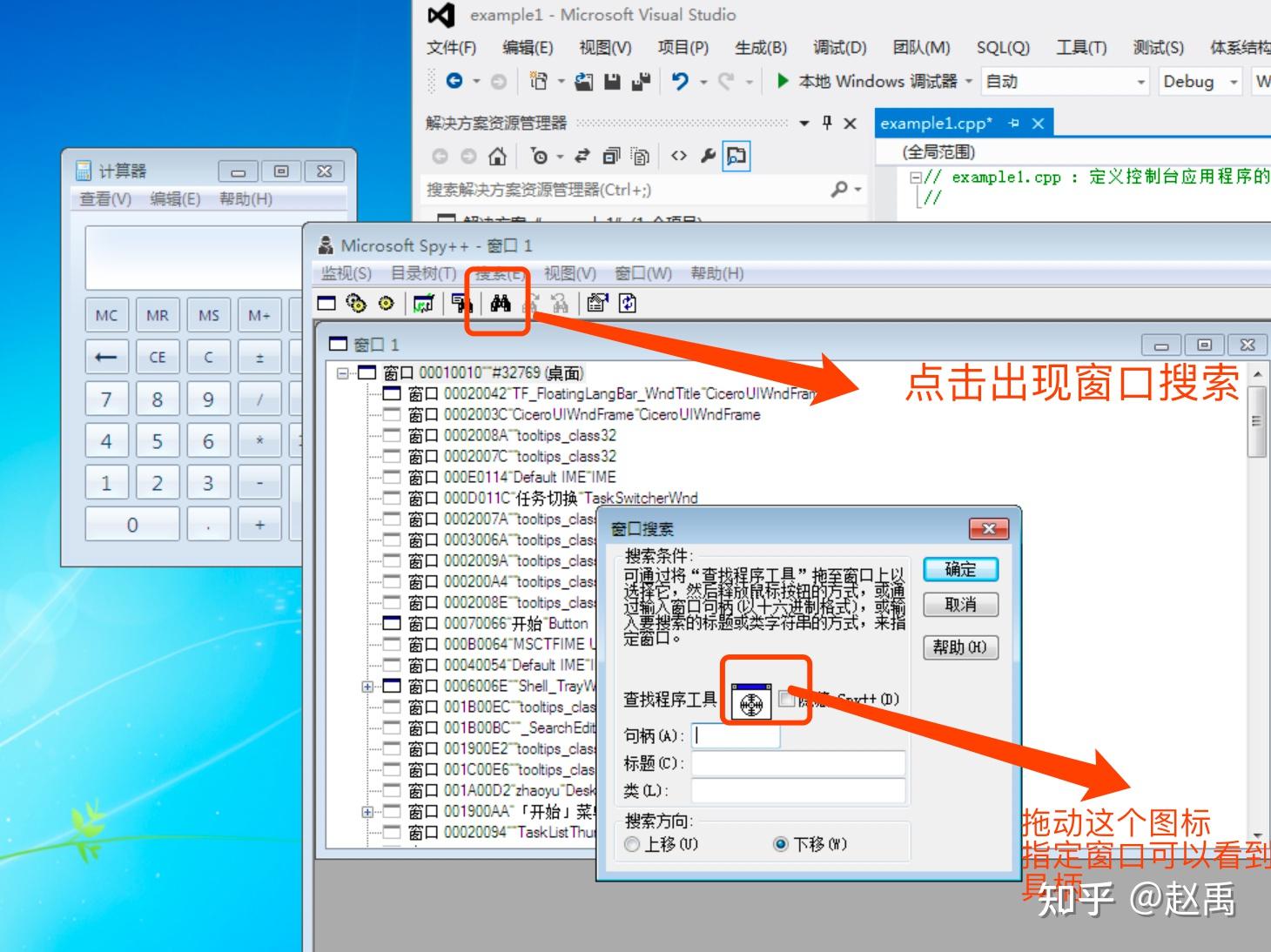Click the Sync with Active Document icon
The image size is (1271, 952).
click(582, 157)
